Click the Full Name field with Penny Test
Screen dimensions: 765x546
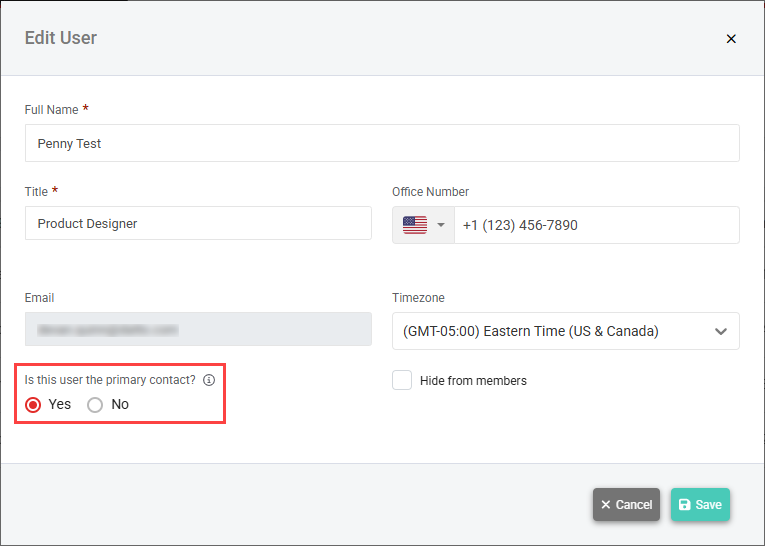(382, 143)
